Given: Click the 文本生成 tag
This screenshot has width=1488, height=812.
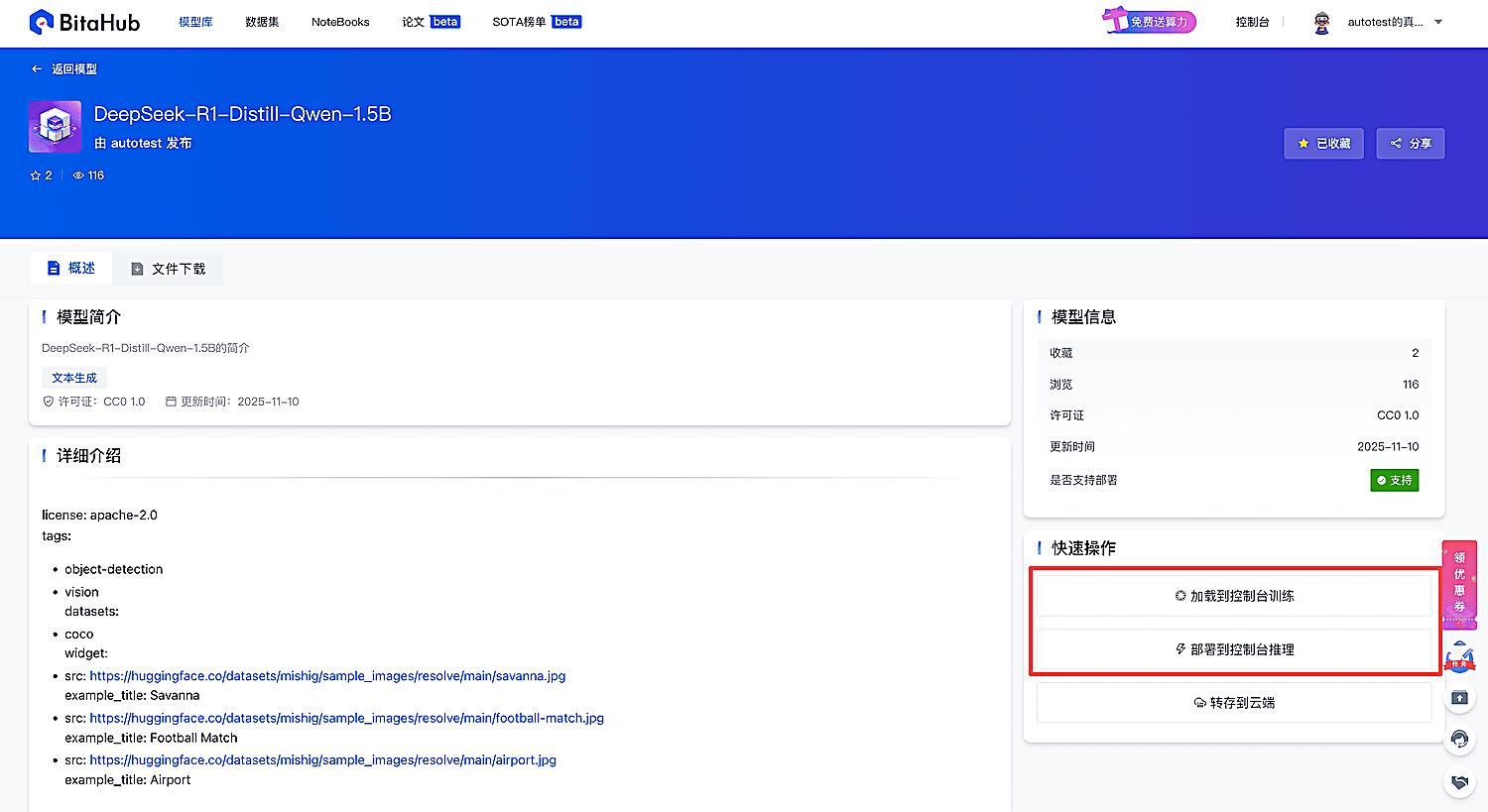Looking at the screenshot, I should coord(74,378).
